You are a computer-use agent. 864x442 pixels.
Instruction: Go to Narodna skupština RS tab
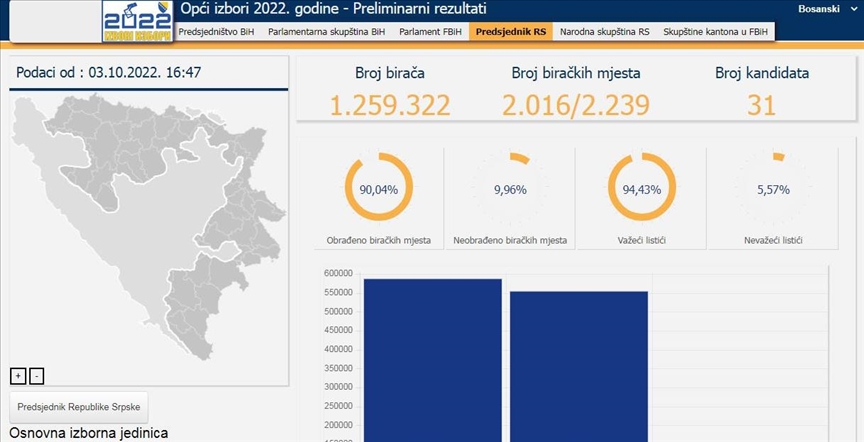(x=604, y=32)
